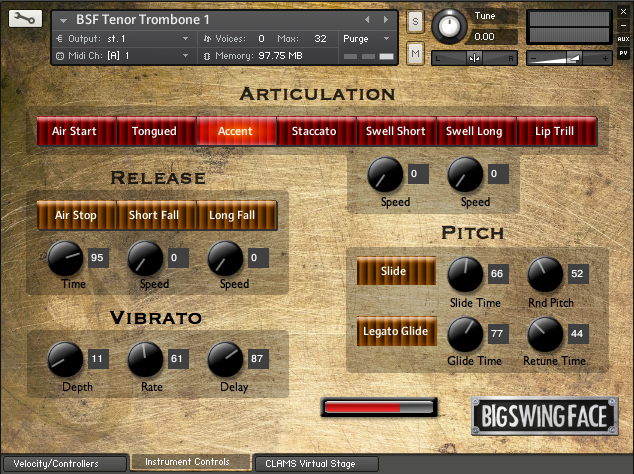Select the Air Start articulation
Viewport: 634px width, 474px height.
77,131
